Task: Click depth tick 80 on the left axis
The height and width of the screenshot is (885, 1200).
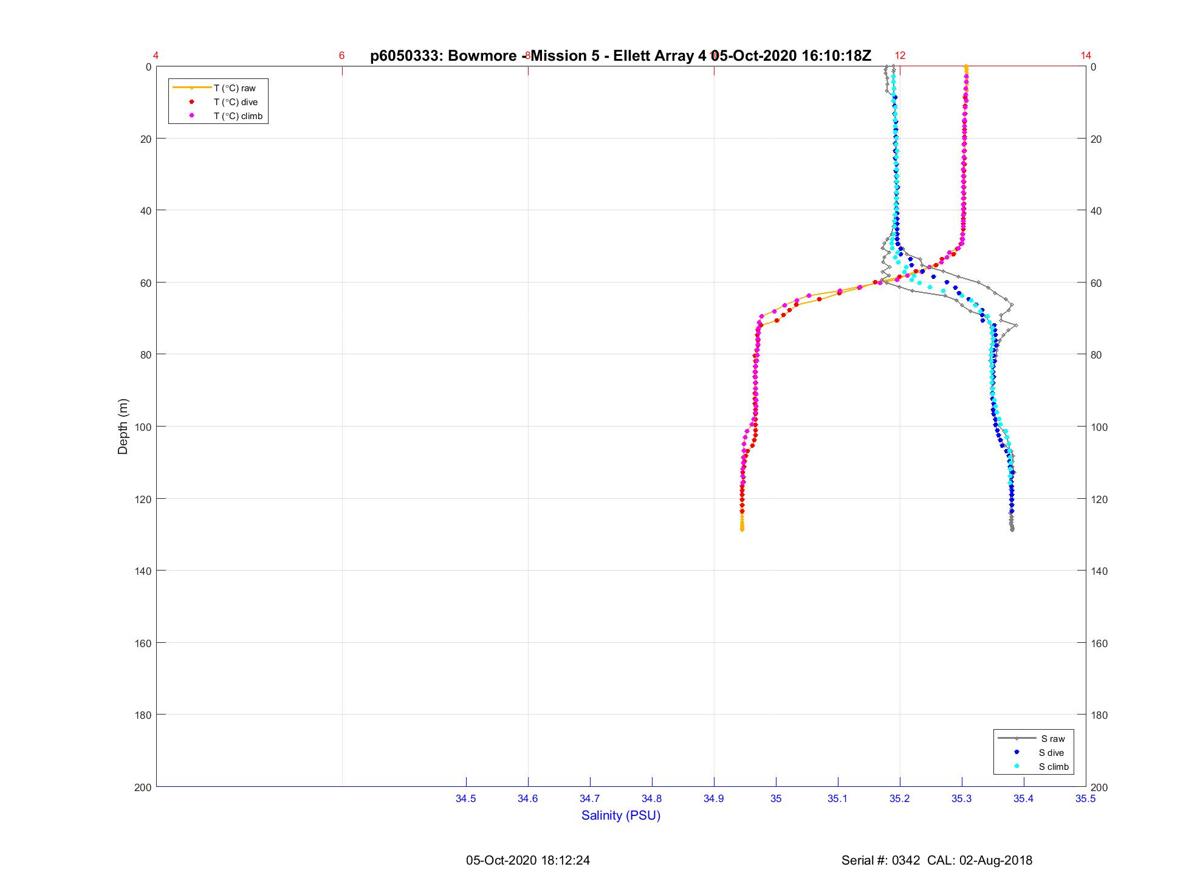Action: coord(145,355)
